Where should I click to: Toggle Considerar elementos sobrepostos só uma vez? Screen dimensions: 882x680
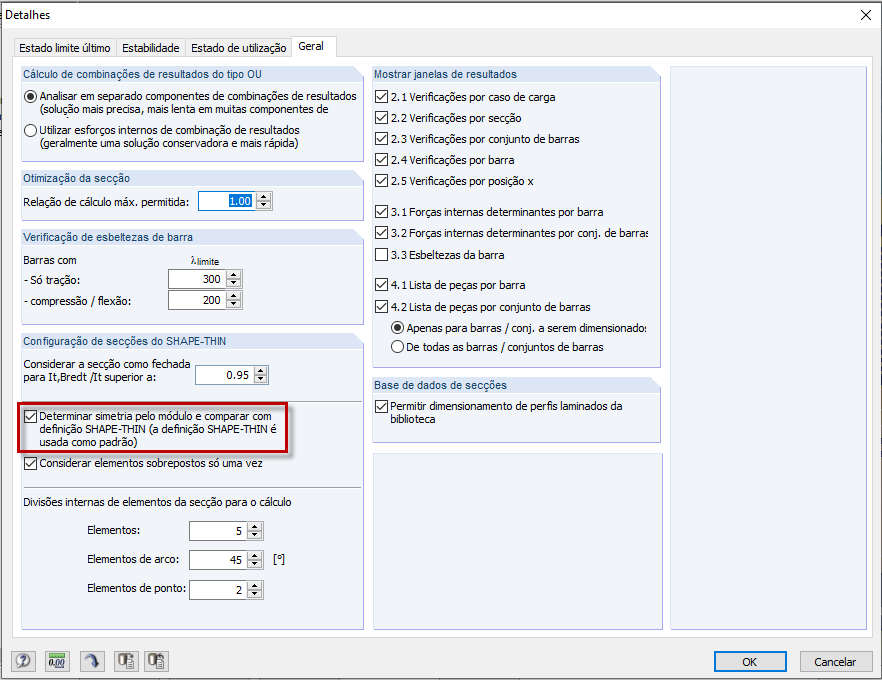pyautogui.click(x=30, y=464)
